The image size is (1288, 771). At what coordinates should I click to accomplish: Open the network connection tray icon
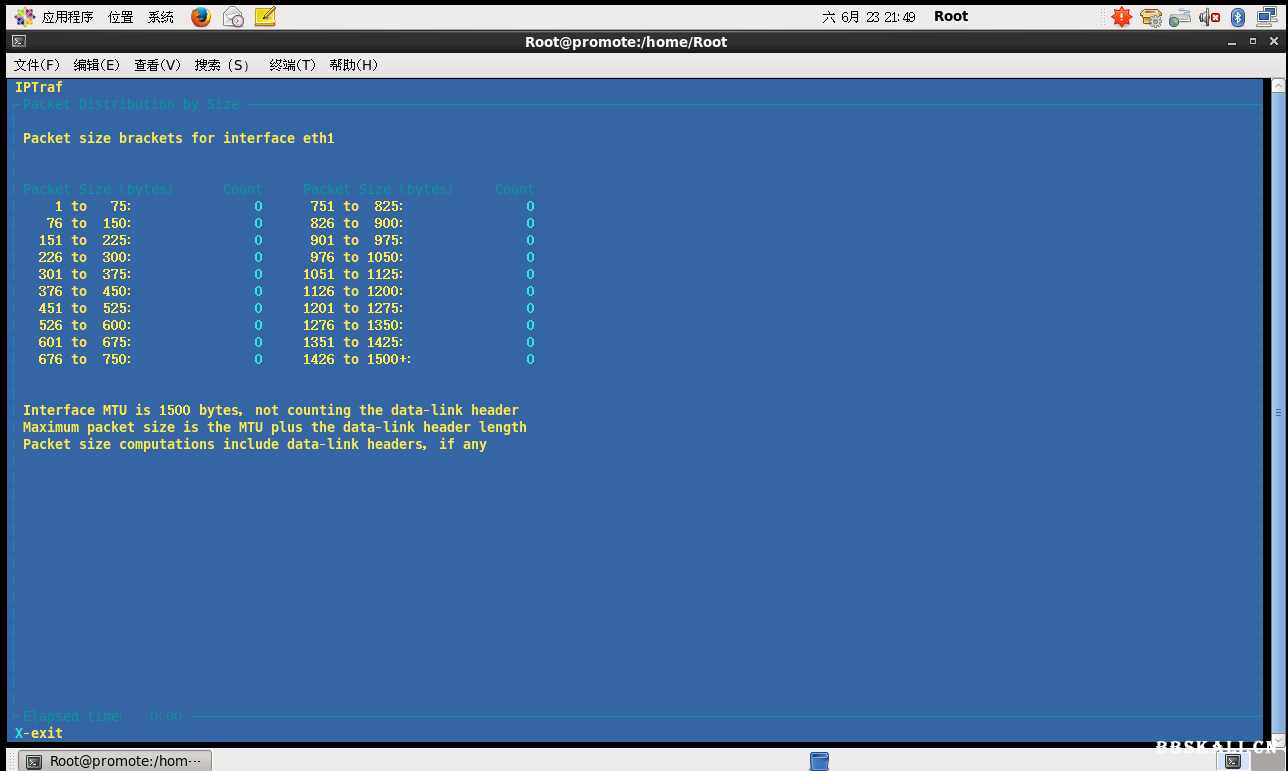1267,16
